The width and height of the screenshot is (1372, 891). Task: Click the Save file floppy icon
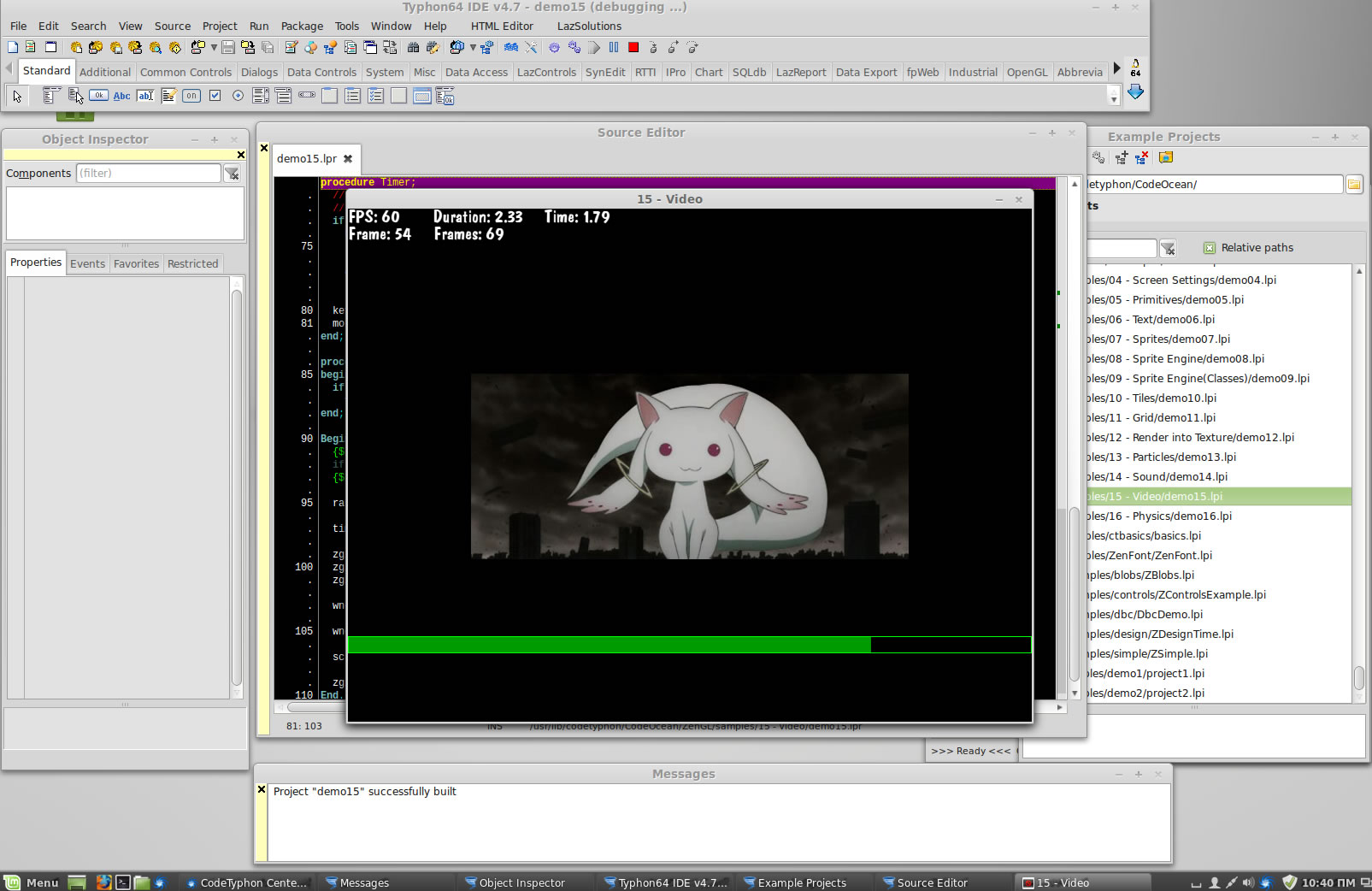[x=228, y=48]
